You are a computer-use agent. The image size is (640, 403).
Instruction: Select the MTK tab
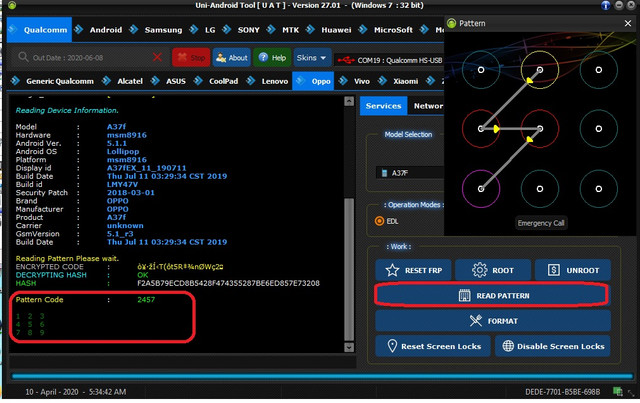click(290, 30)
